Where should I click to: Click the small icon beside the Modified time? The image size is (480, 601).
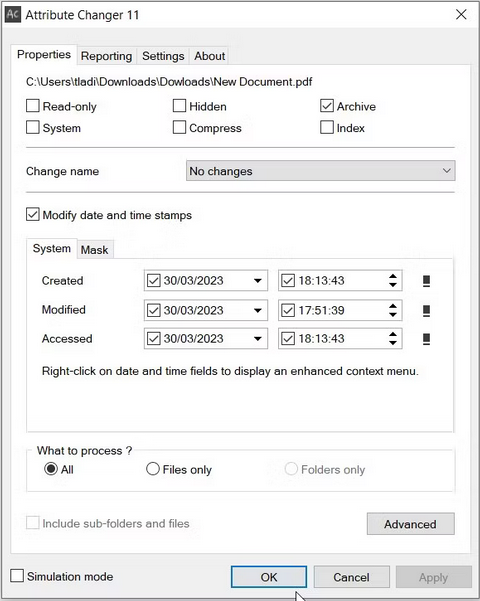pyautogui.click(x=426, y=310)
